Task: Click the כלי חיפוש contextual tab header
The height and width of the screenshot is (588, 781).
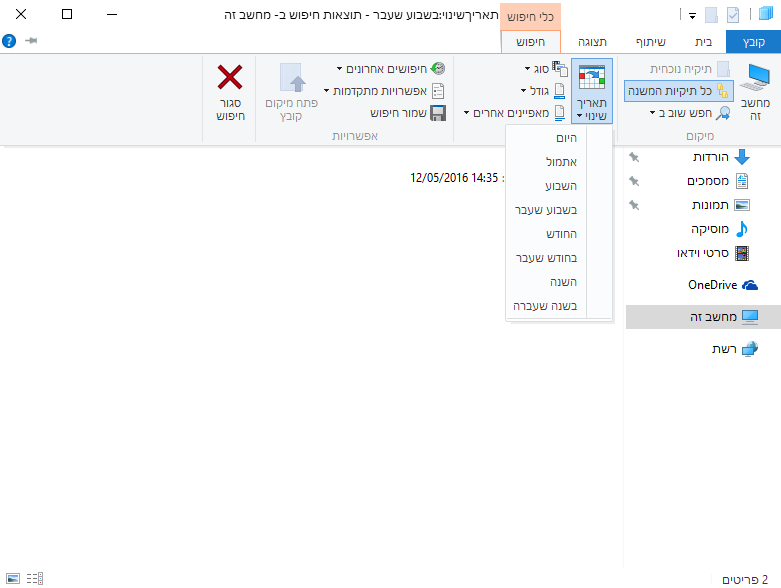Action: [530, 17]
